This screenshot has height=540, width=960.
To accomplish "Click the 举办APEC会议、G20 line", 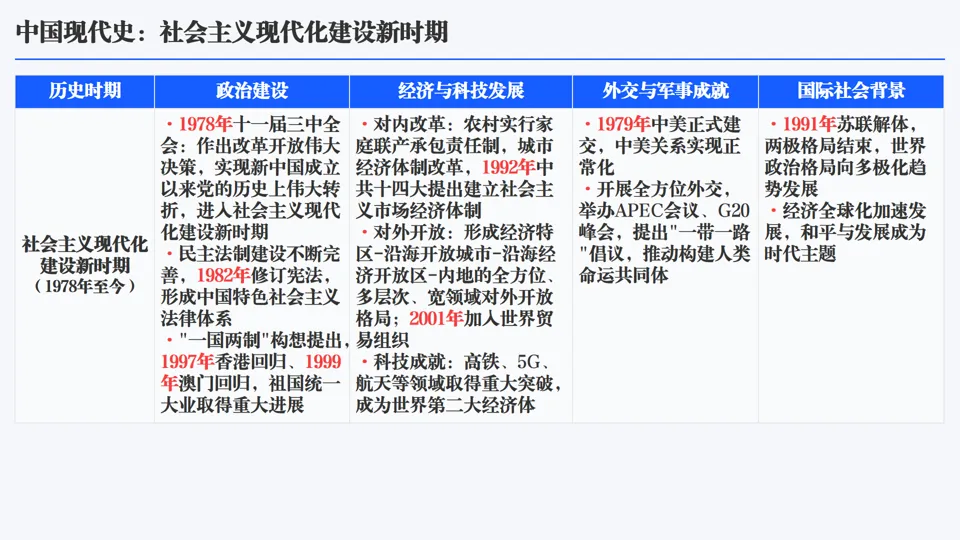I will coord(664,211).
